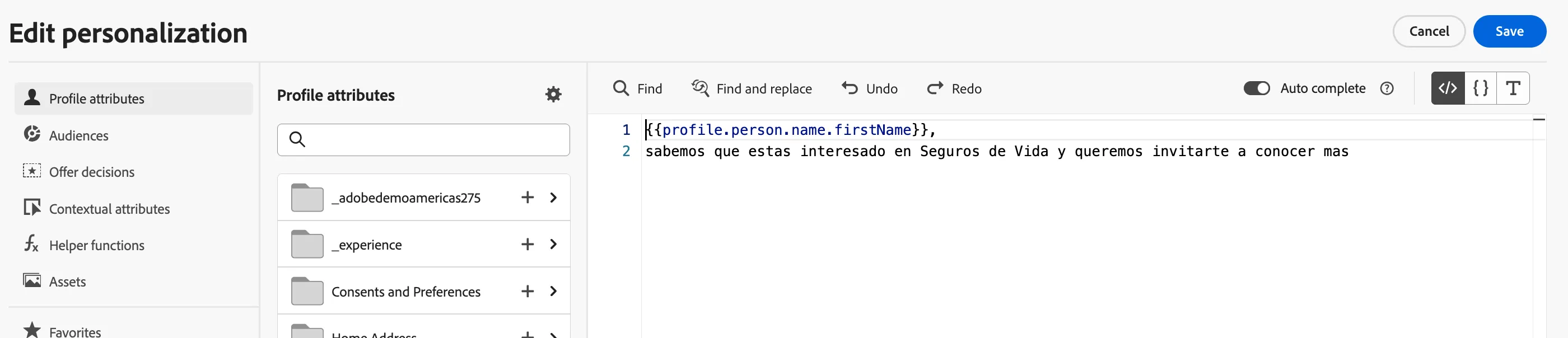The height and width of the screenshot is (338, 1568).
Task: Click the Find and replace label
Action: click(764, 89)
